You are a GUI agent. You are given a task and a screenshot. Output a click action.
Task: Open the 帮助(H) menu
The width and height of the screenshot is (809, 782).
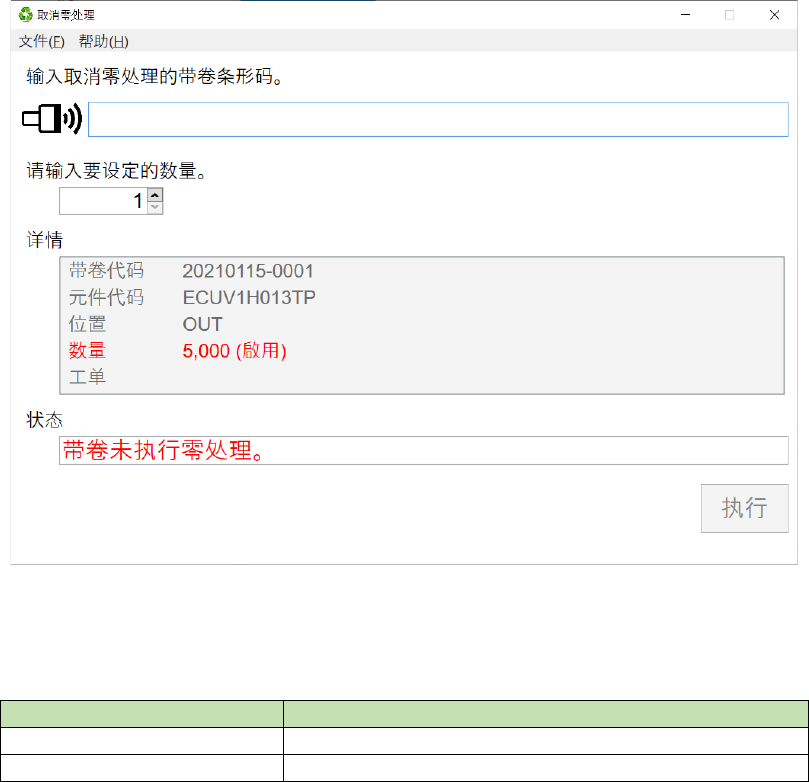point(103,41)
